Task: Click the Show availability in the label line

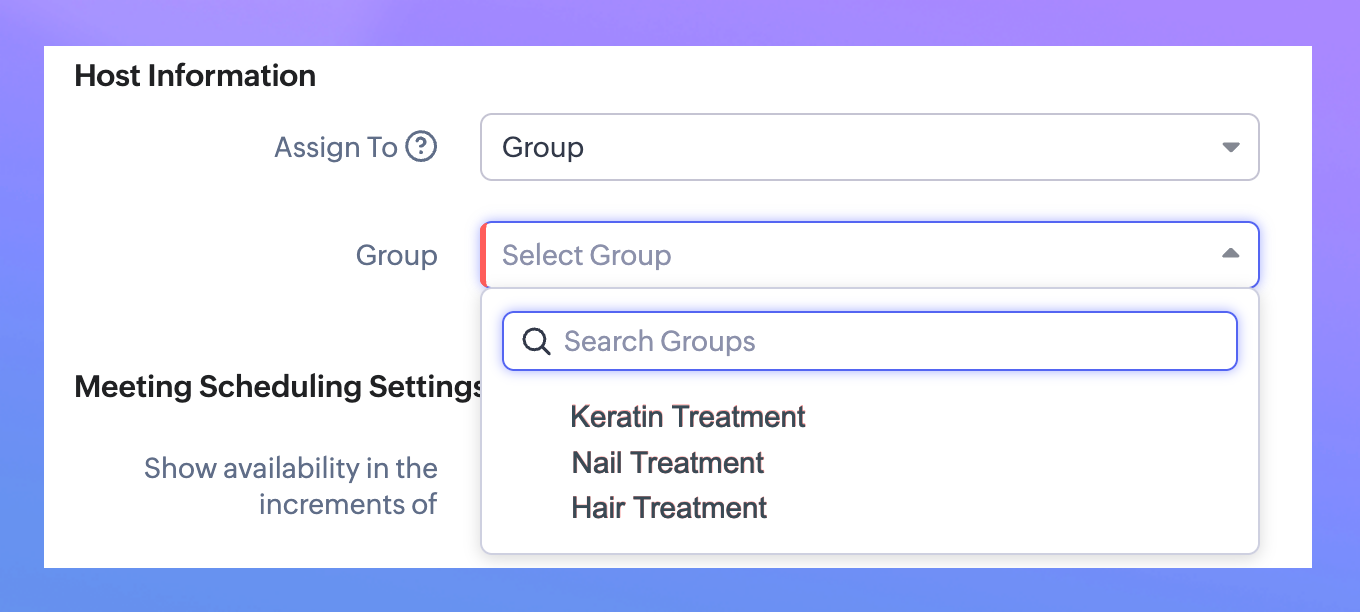Action: 291,468
